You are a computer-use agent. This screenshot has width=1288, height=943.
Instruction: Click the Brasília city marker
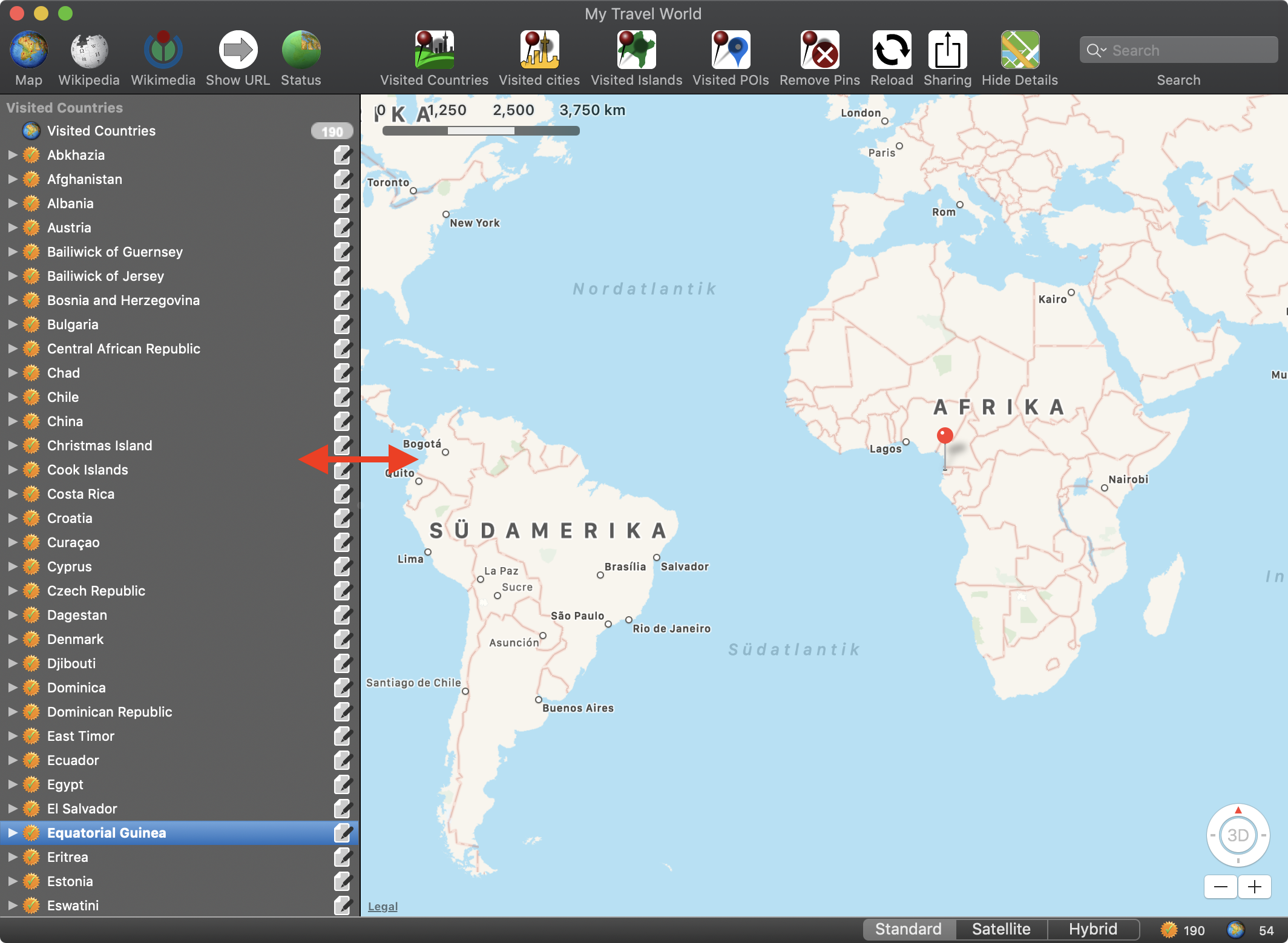coord(600,575)
